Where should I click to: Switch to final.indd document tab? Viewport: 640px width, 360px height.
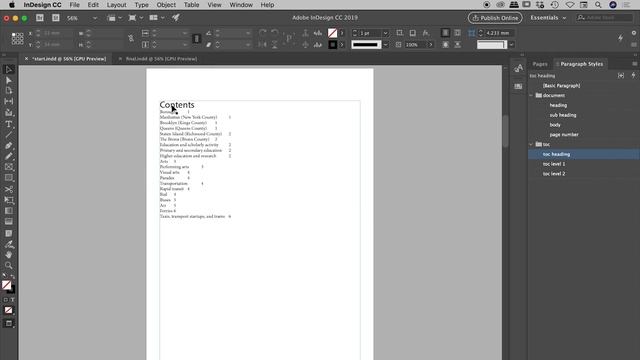tap(161, 59)
